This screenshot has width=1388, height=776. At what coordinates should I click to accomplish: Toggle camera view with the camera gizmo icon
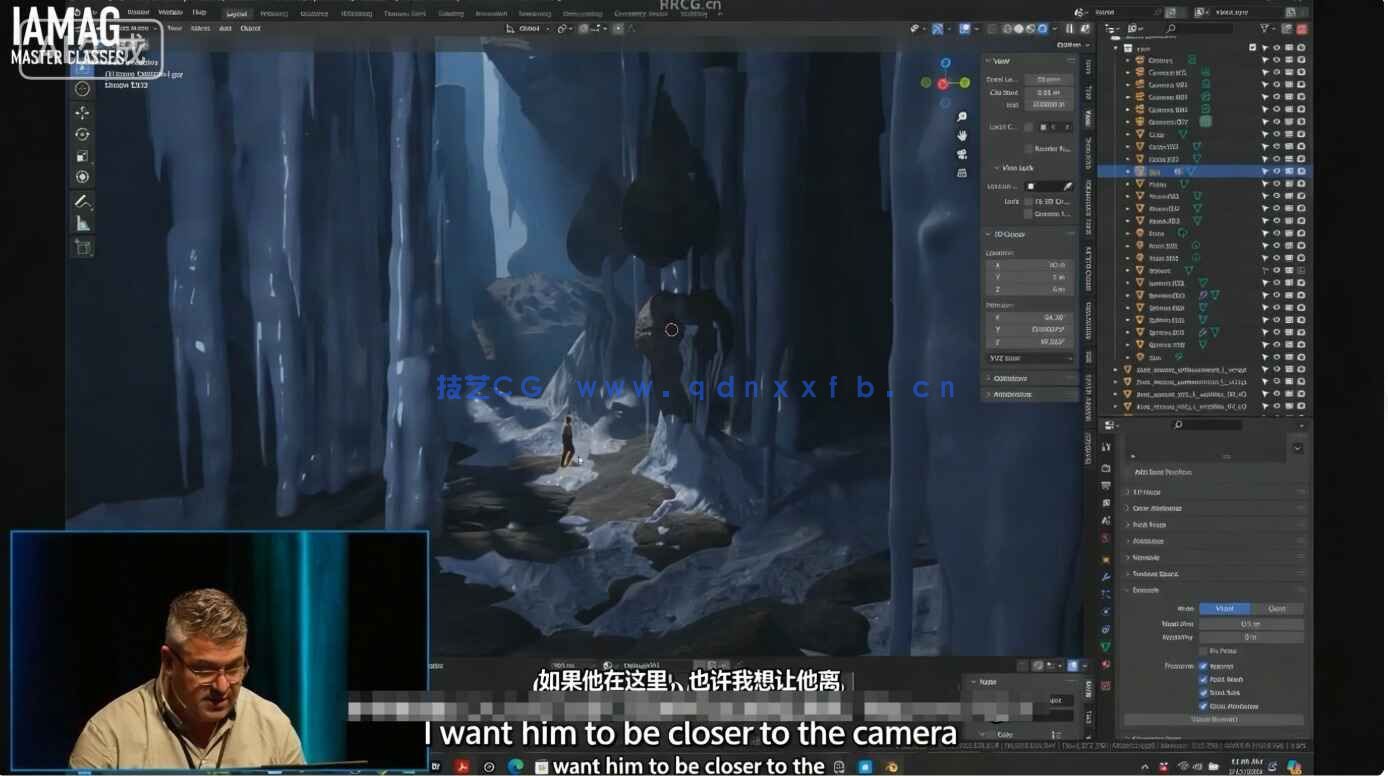(962, 154)
